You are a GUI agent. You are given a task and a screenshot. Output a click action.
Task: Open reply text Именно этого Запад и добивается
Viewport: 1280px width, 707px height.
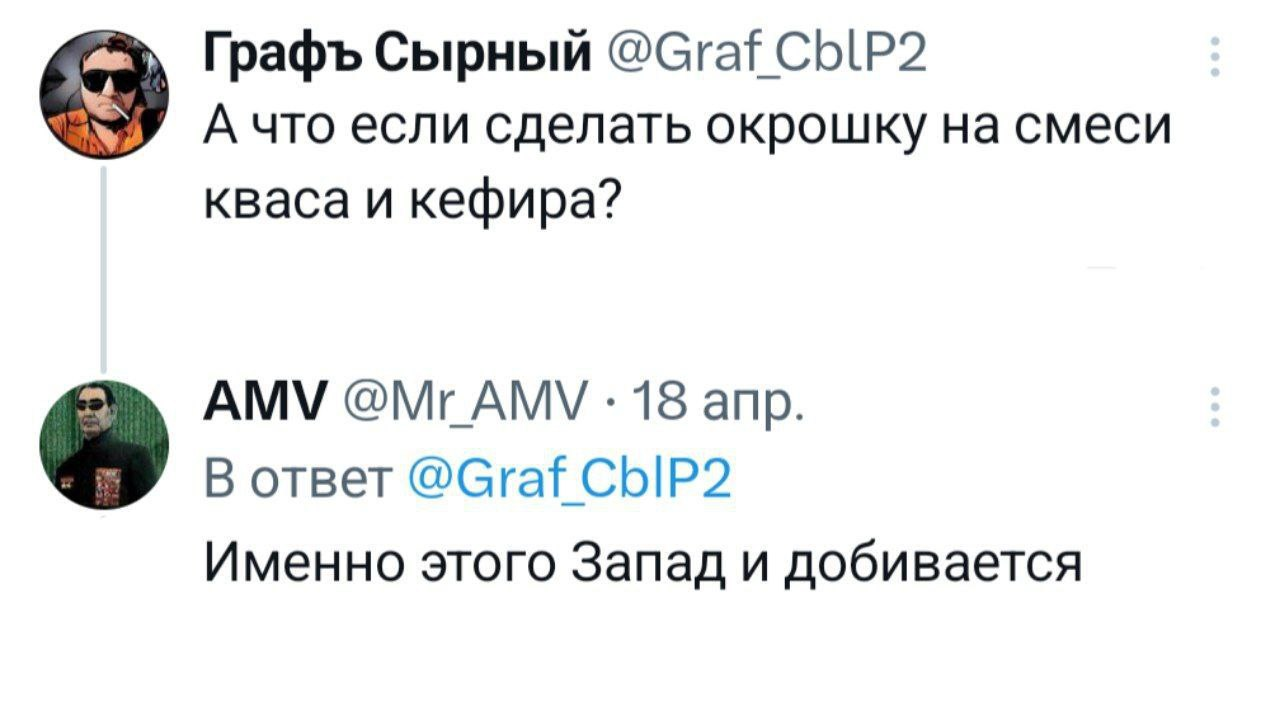(643, 566)
